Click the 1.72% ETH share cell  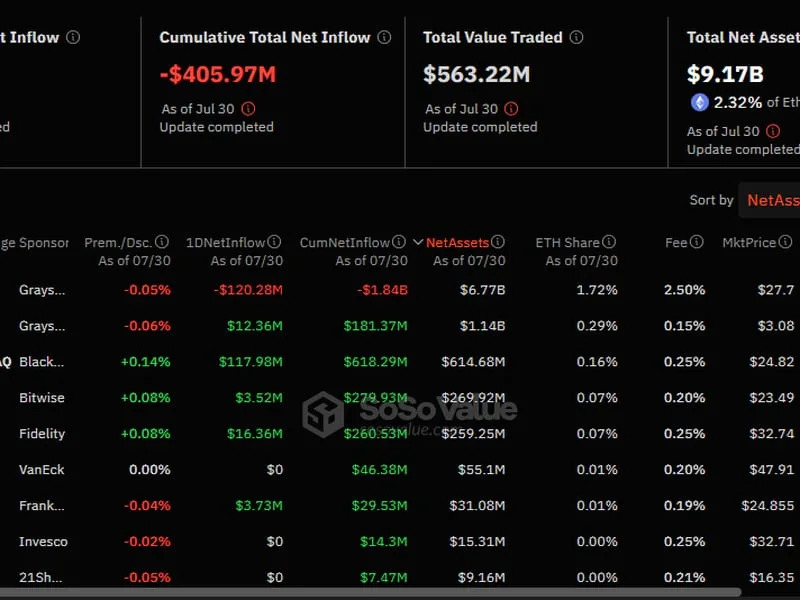597,290
